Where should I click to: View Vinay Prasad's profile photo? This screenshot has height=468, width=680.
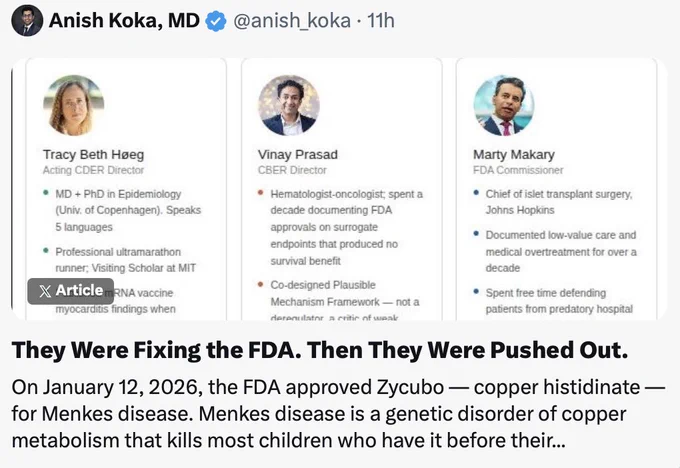[x=289, y=105]
